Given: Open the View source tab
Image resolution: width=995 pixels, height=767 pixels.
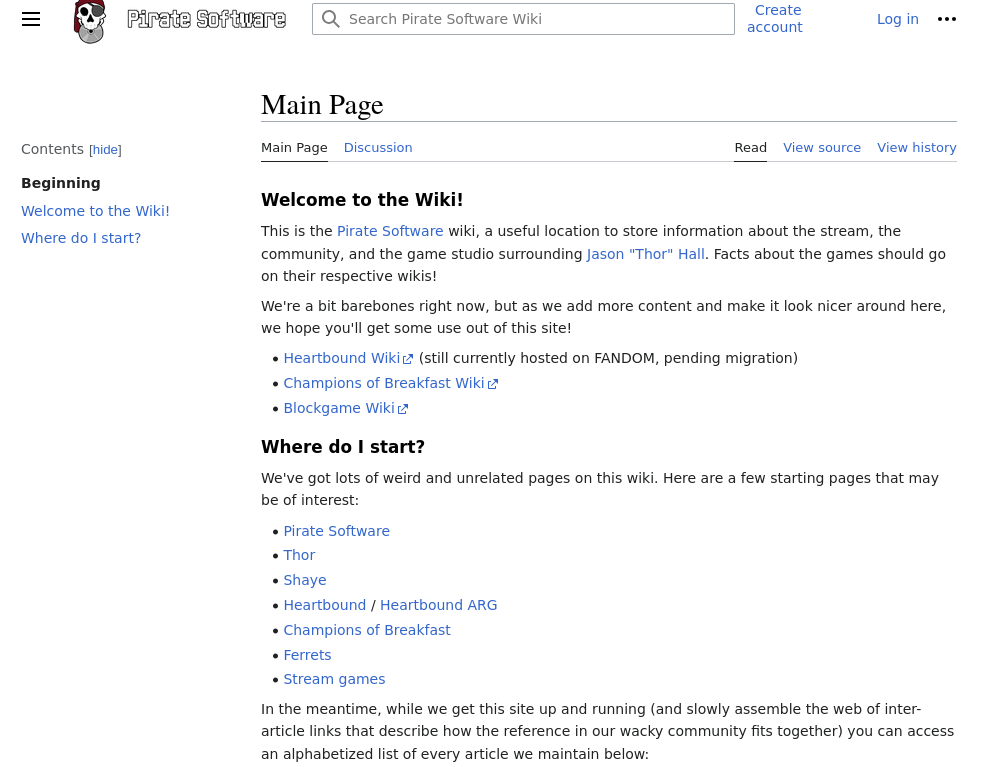Looking at the screenshot, I should [x=822, y=148].
